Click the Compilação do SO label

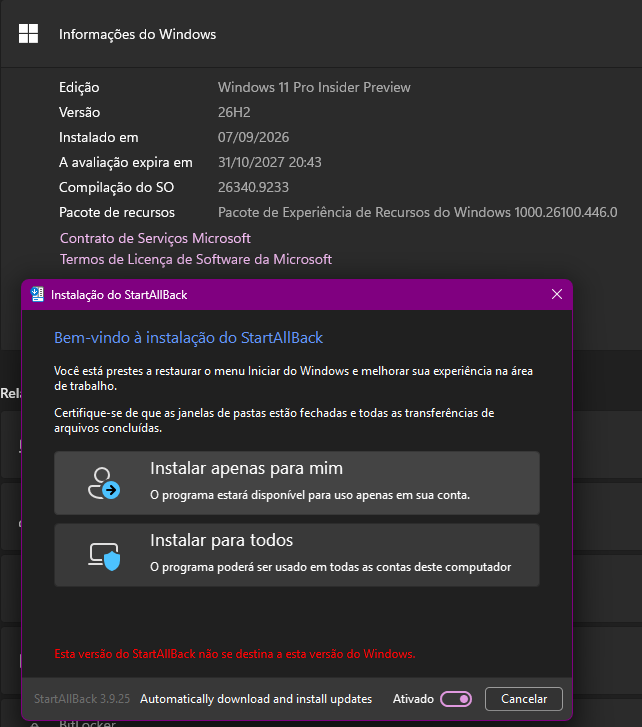click(116, 187)
